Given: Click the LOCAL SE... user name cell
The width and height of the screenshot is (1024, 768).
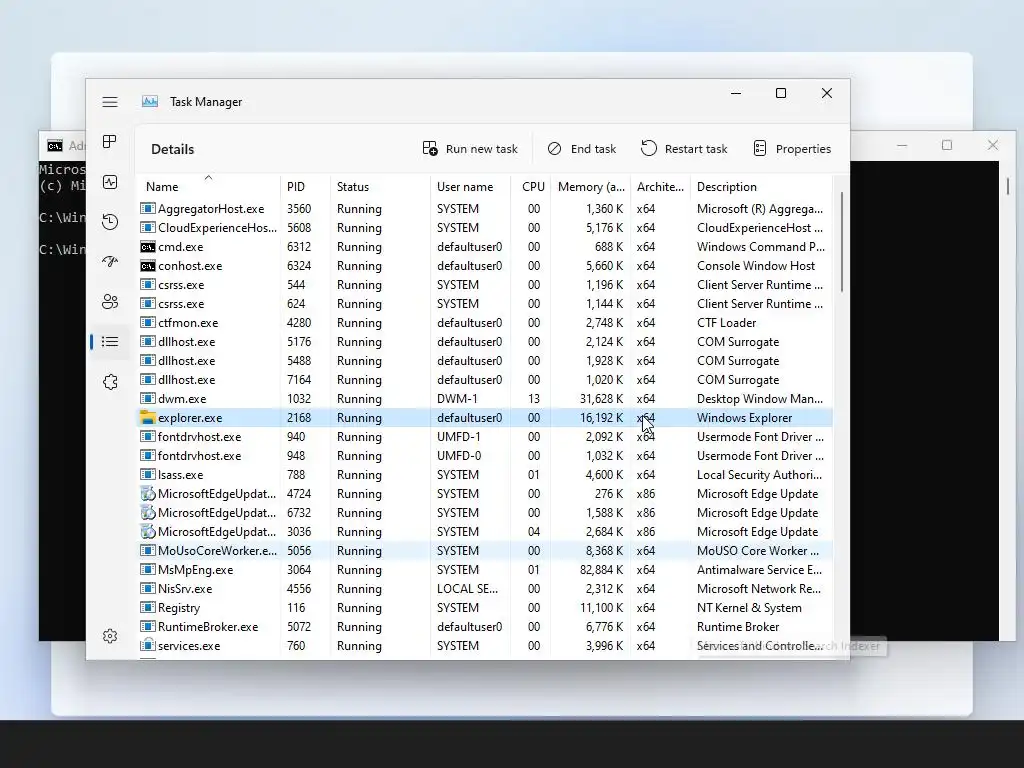Looking at the screenshot, I should point(467,588).
